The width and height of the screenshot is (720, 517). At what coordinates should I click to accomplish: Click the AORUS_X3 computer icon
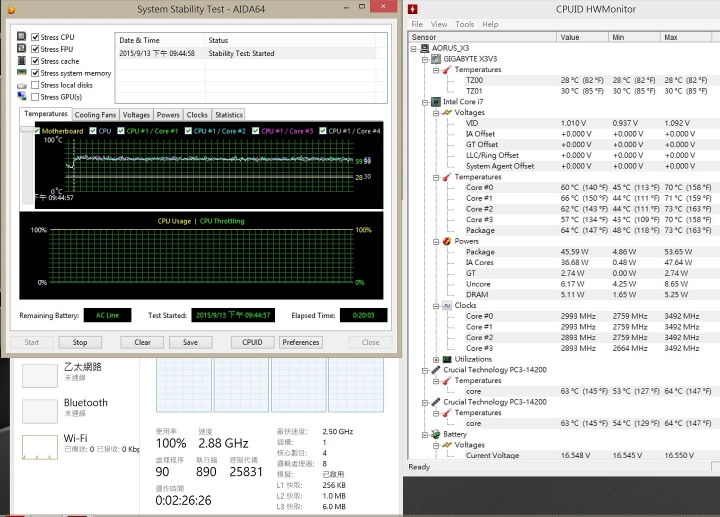pos(424,48)
